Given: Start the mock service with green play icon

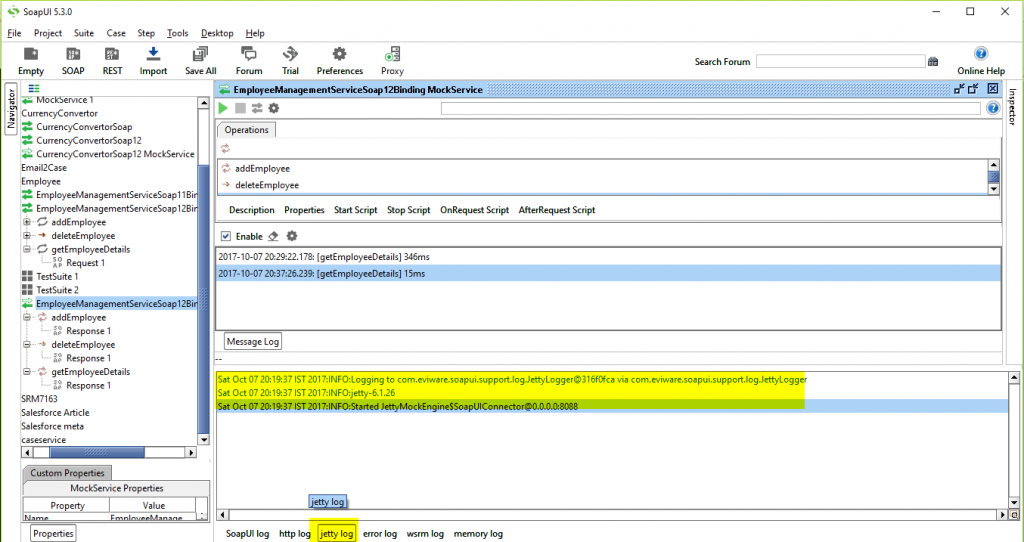Looking at the screenshot, I should pos(223,108).
